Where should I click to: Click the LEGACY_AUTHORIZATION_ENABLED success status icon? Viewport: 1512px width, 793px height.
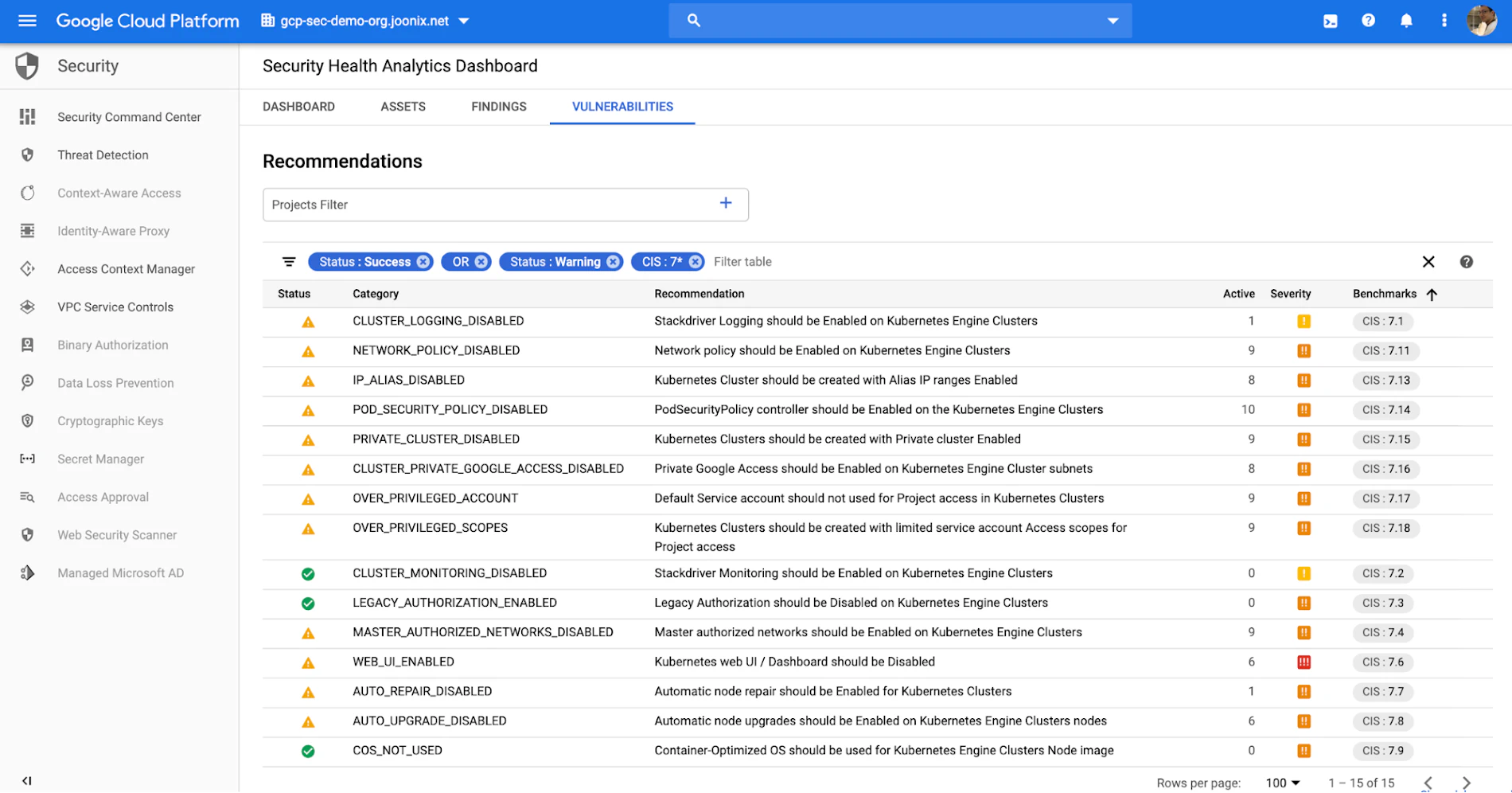(308, 604)
